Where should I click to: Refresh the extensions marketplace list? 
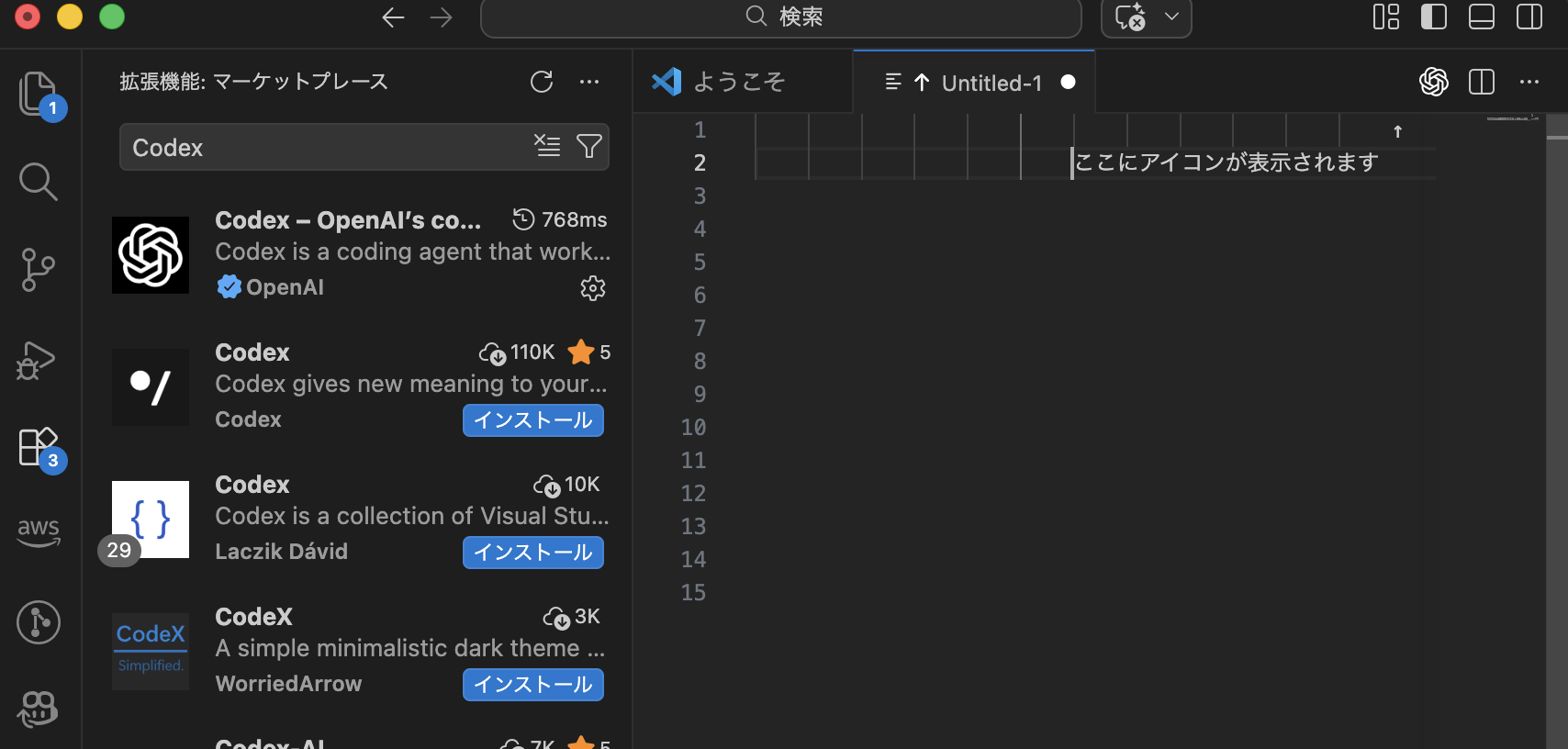click(x=542, y=82)
